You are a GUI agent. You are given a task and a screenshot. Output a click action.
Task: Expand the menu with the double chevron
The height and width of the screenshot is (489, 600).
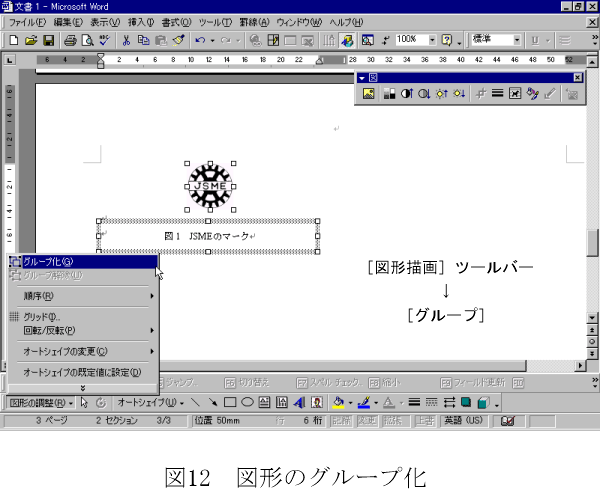tap(83, 388)
